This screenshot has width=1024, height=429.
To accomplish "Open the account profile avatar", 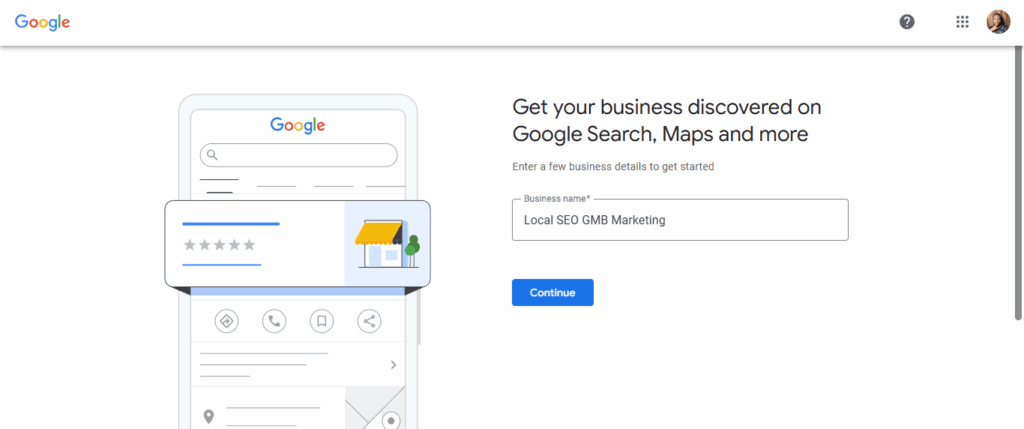I will point(998,22).
